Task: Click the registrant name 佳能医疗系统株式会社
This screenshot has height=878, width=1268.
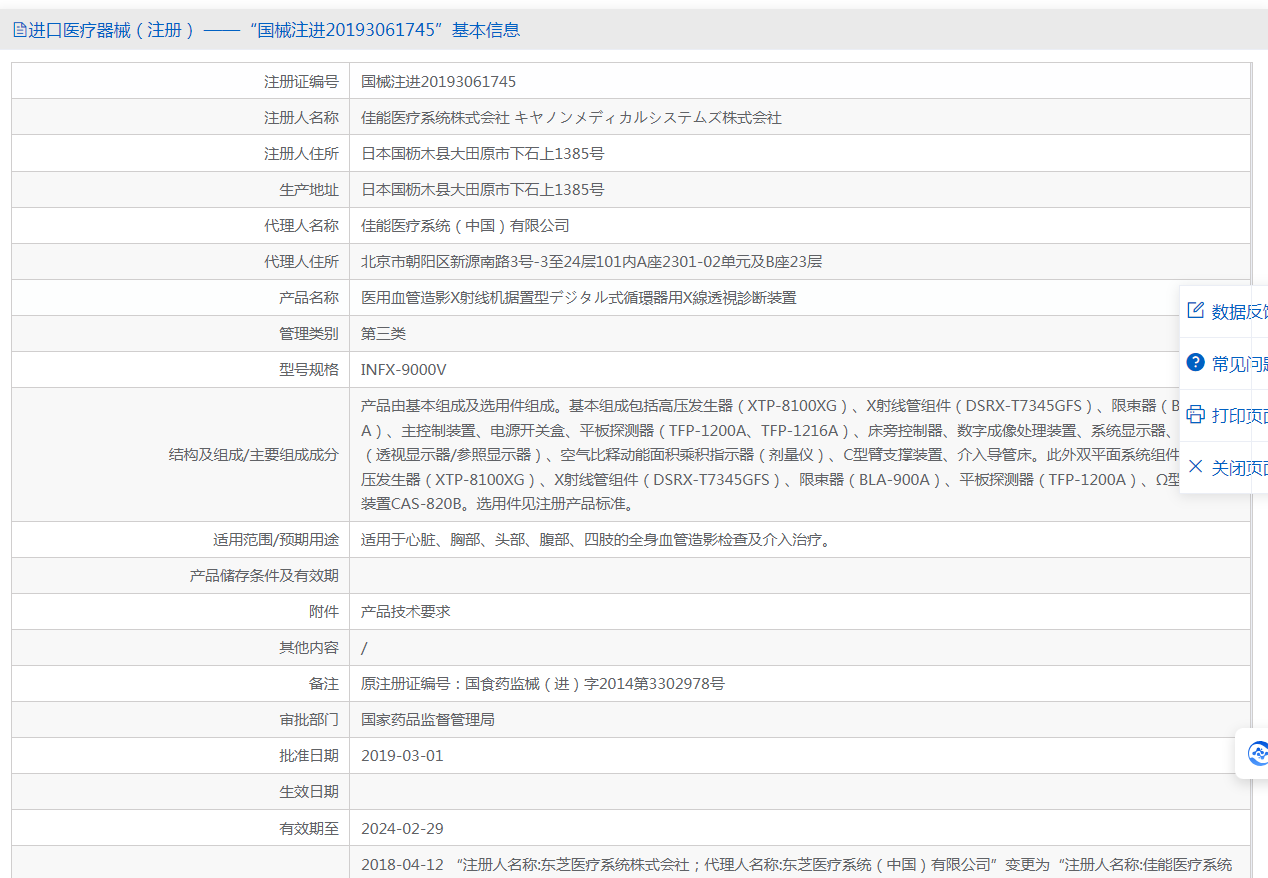Action: [x=435, y=117]
